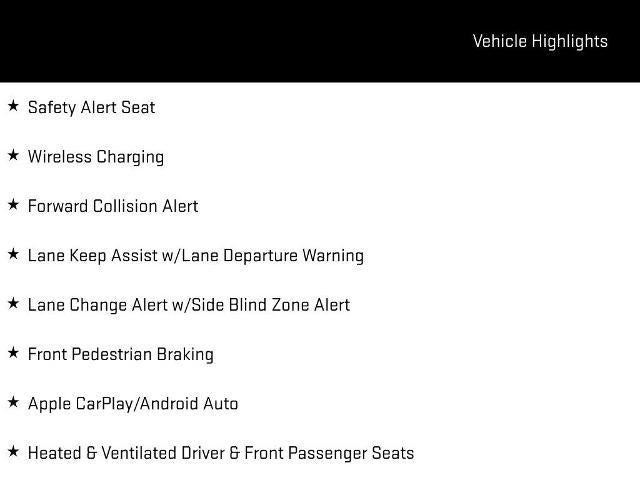Viewport: 640px width, 480px height.
Task: Select the Front Pedestrian Braking text
Action: pyautogui.click(x=120, y=354)
